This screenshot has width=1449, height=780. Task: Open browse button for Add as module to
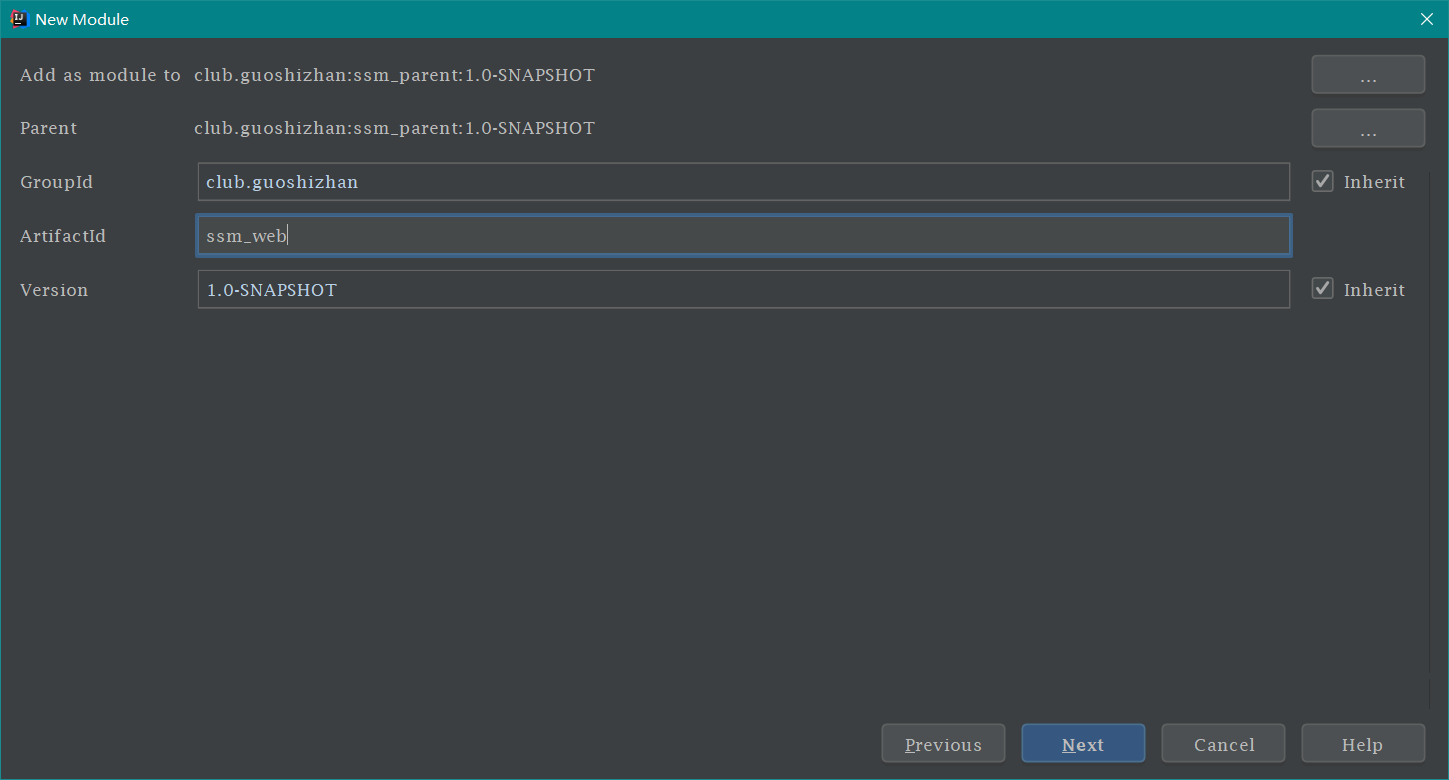(x=1368, y=75)
